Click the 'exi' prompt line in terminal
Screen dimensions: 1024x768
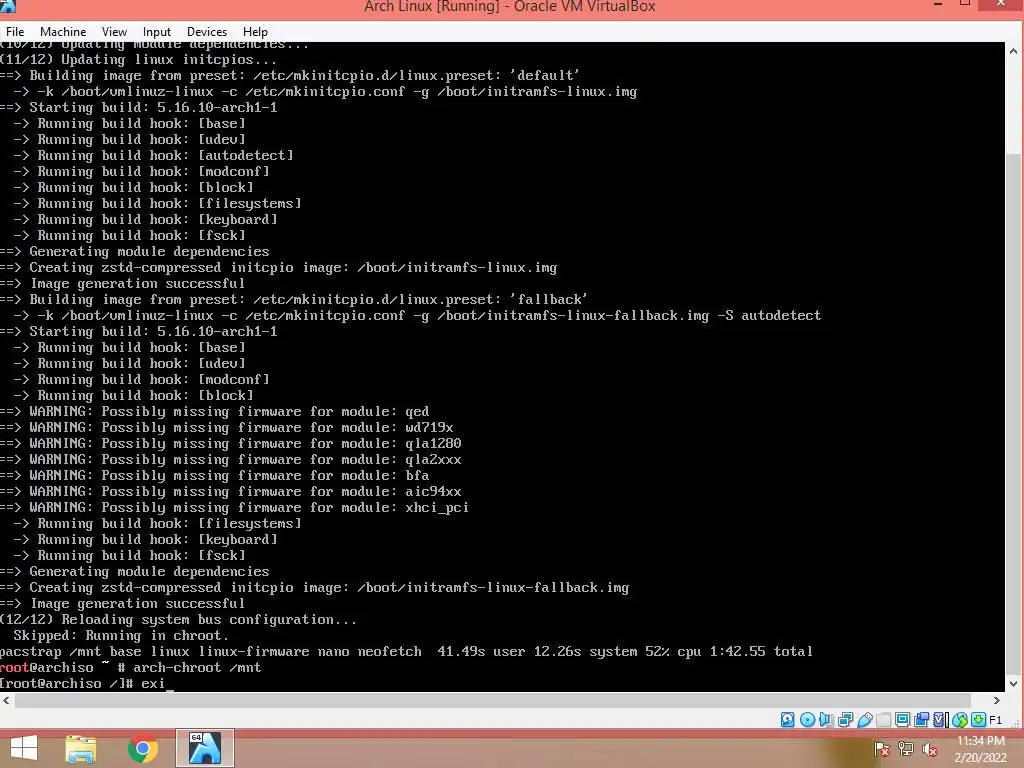pos(86,684)
